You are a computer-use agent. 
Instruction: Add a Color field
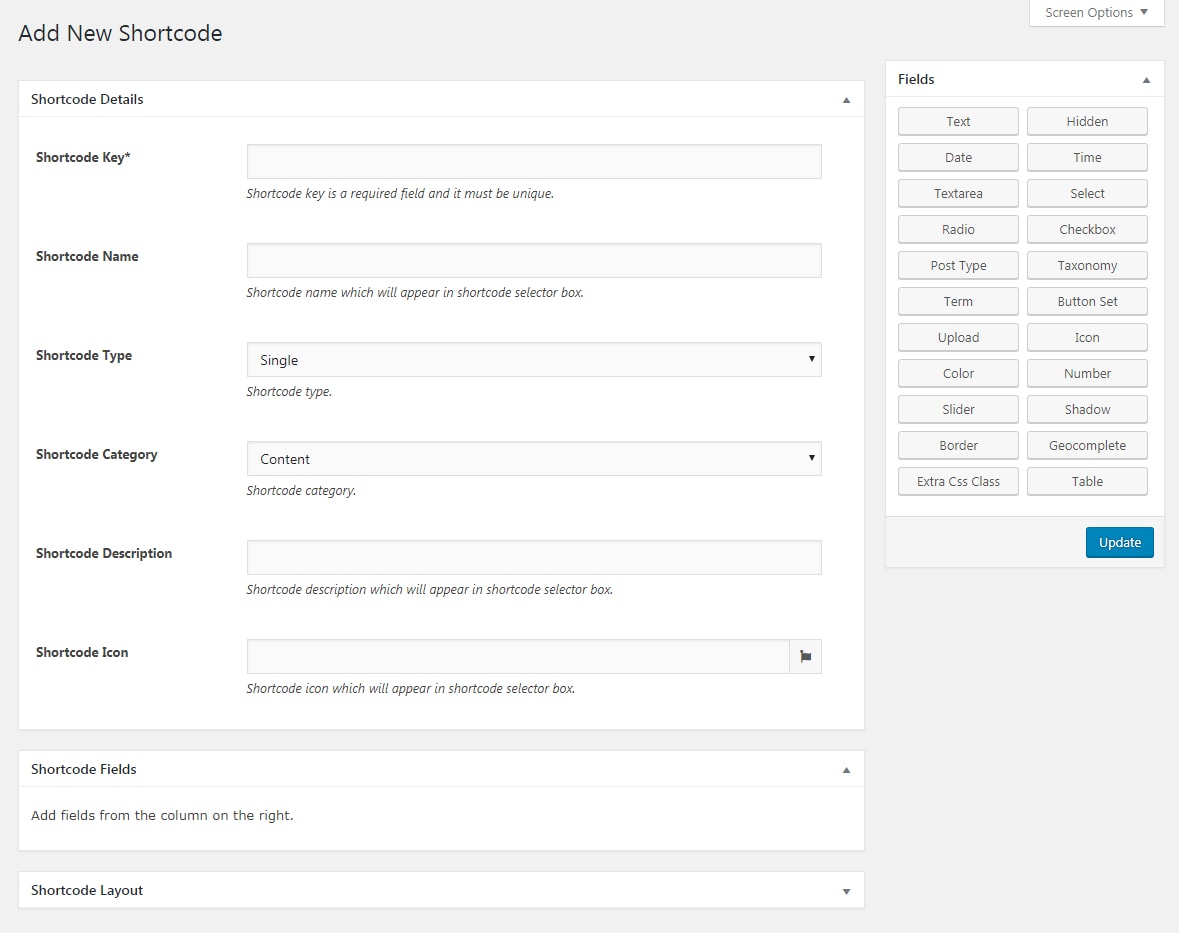[958, 374]
